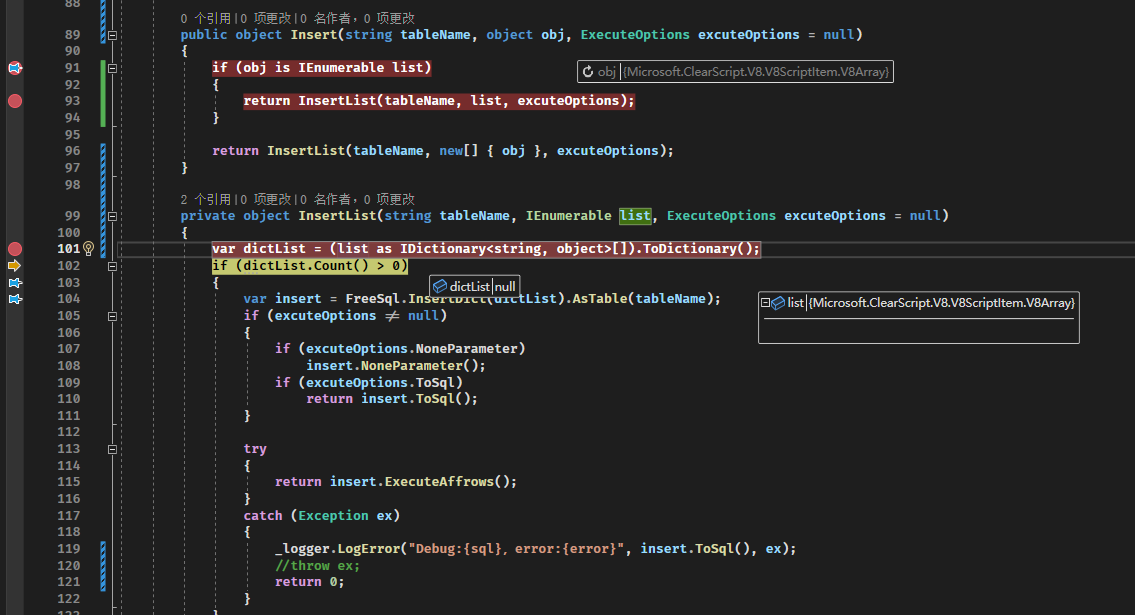This screenshot has width=1135, height=615.
Task: Toggle off the breakpoint on line 101
Action: click(14, 248)
